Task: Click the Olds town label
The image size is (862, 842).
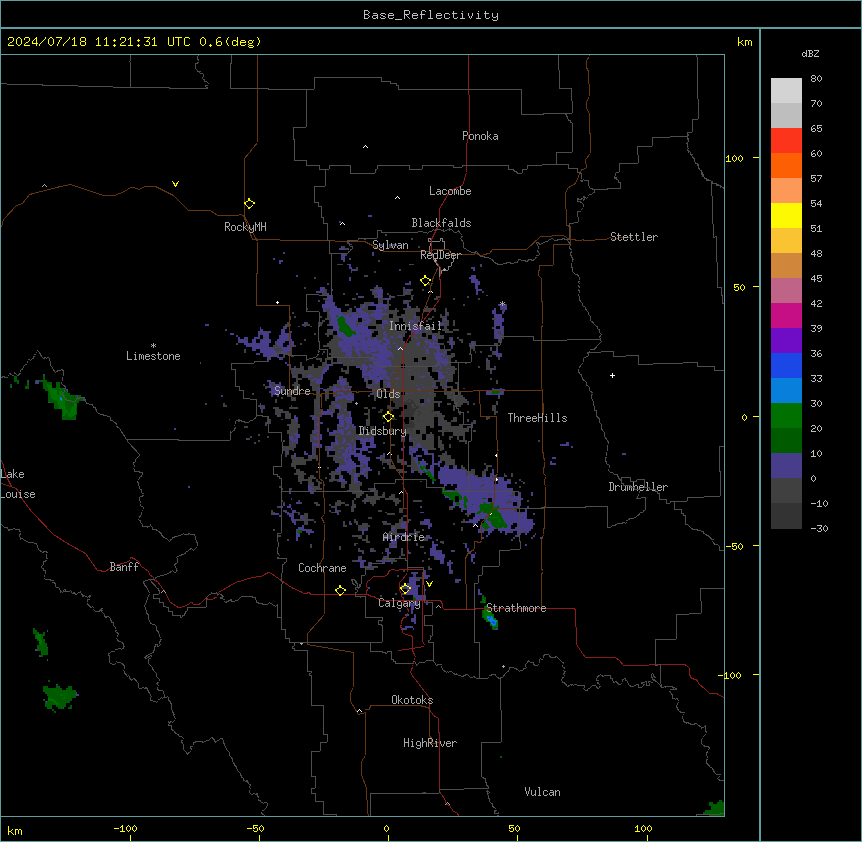Action: (388, 394)
